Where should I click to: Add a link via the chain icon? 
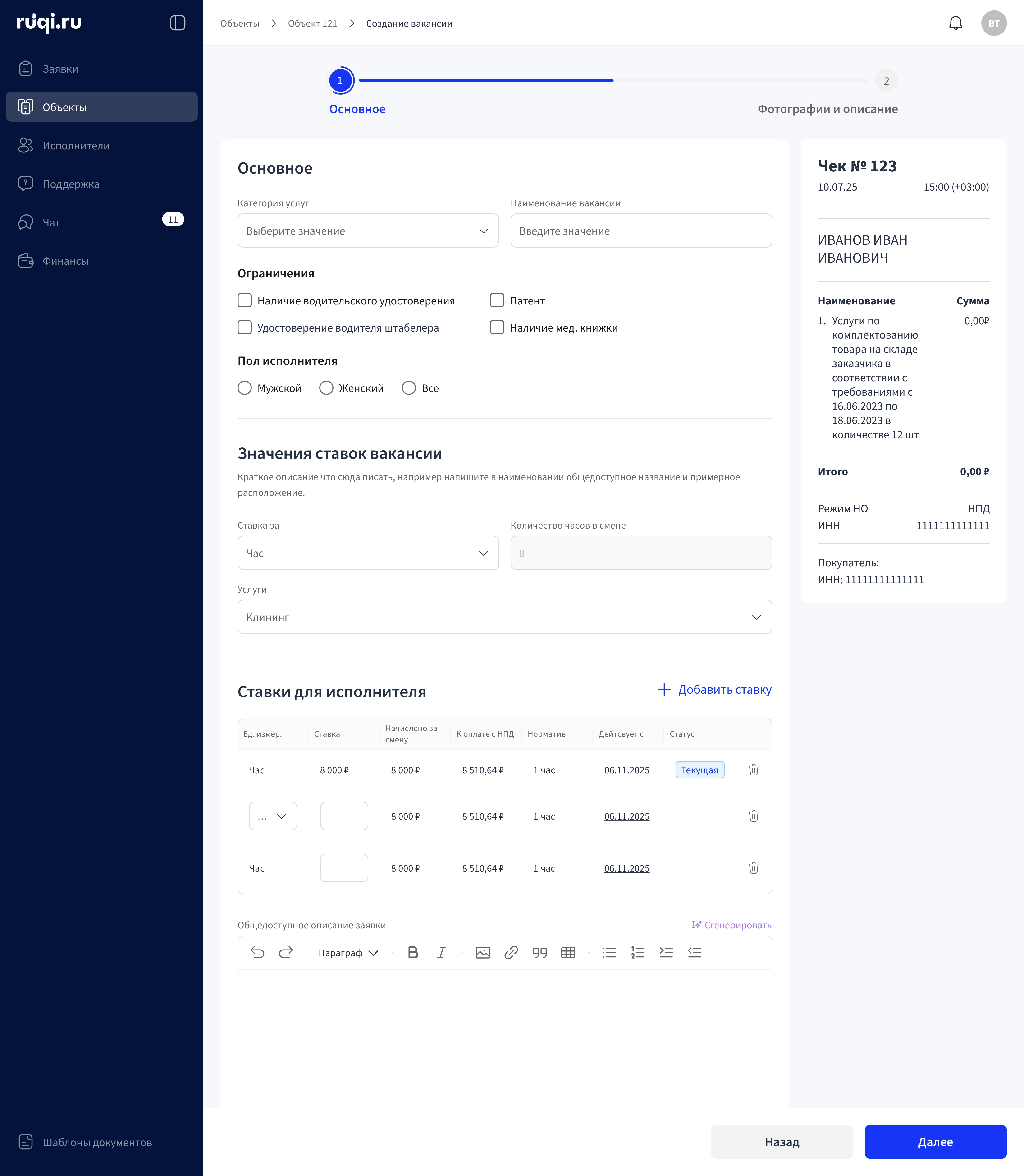511,952
